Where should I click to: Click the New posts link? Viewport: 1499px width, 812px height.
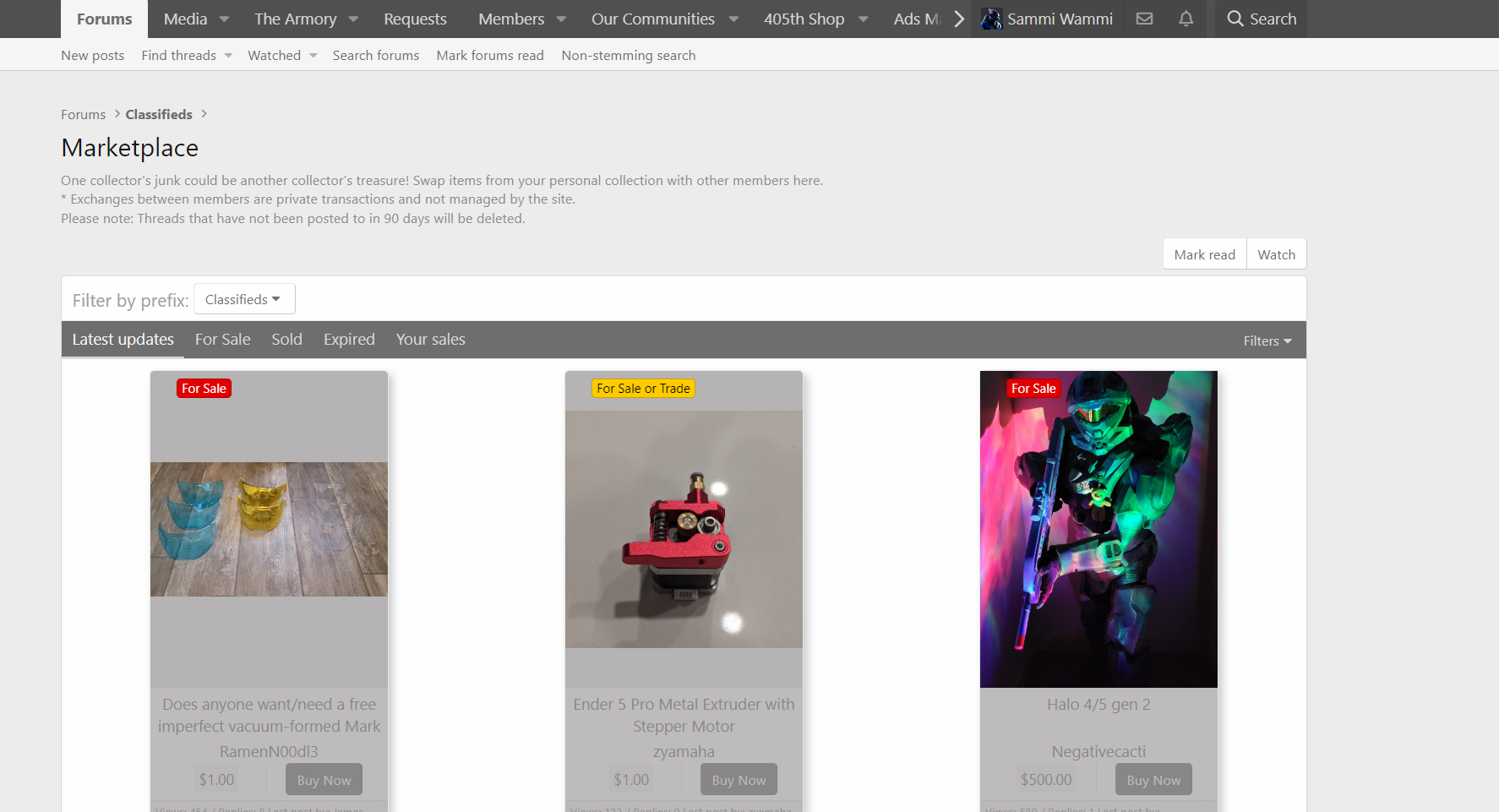click(93, 56)
